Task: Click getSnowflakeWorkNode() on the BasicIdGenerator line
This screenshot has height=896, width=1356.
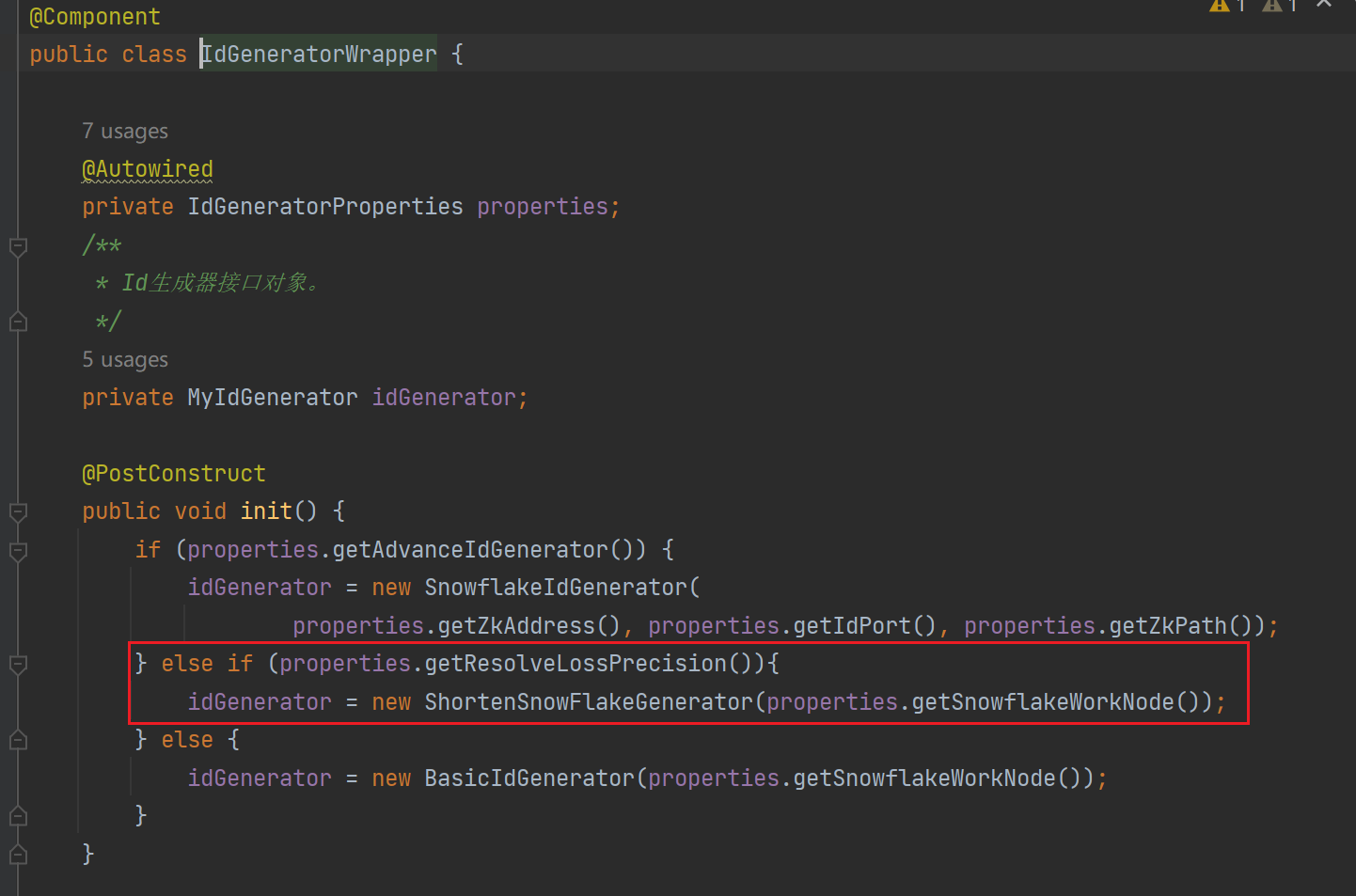Action: [938, 778]
